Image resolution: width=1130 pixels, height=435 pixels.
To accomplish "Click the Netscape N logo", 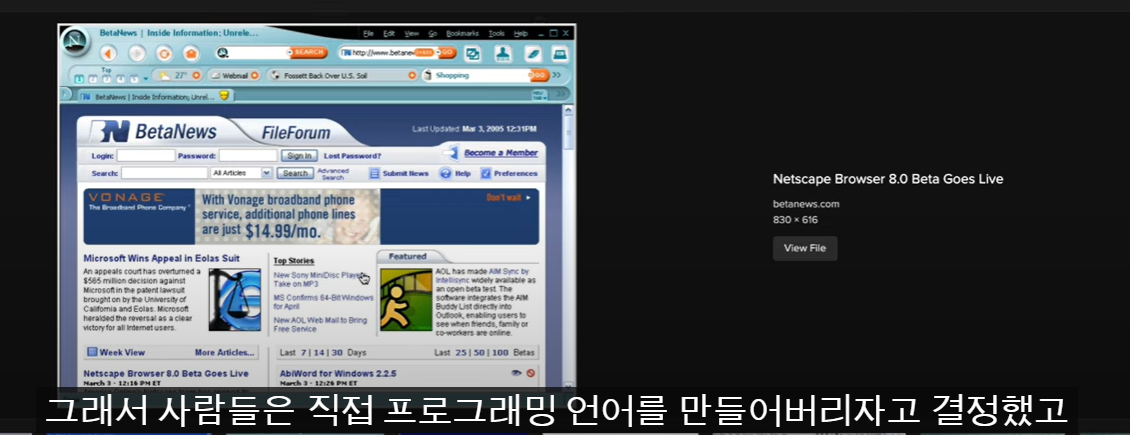I will tap(76, 40).
